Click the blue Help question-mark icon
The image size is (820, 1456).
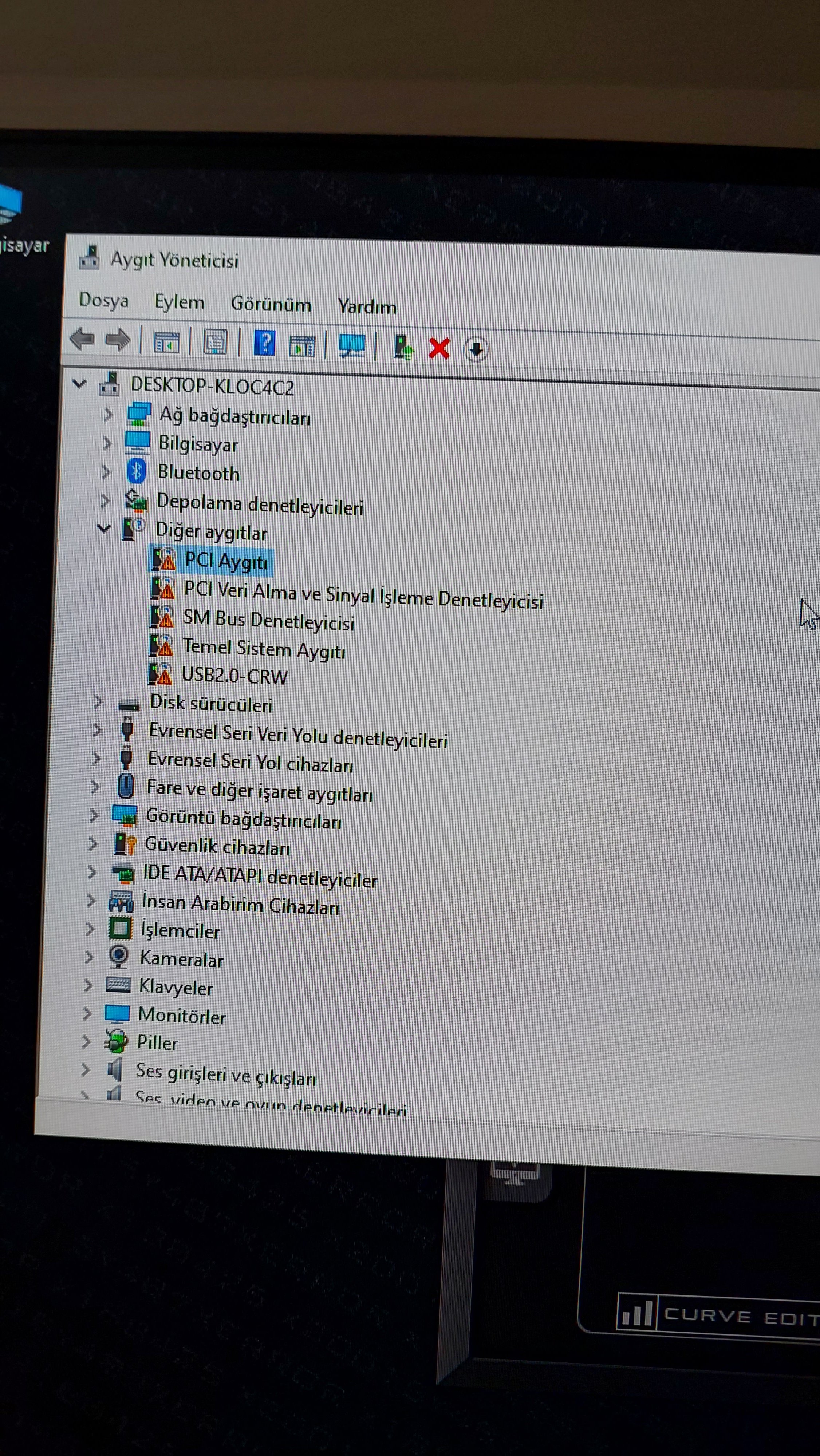(x=264, y=343)
